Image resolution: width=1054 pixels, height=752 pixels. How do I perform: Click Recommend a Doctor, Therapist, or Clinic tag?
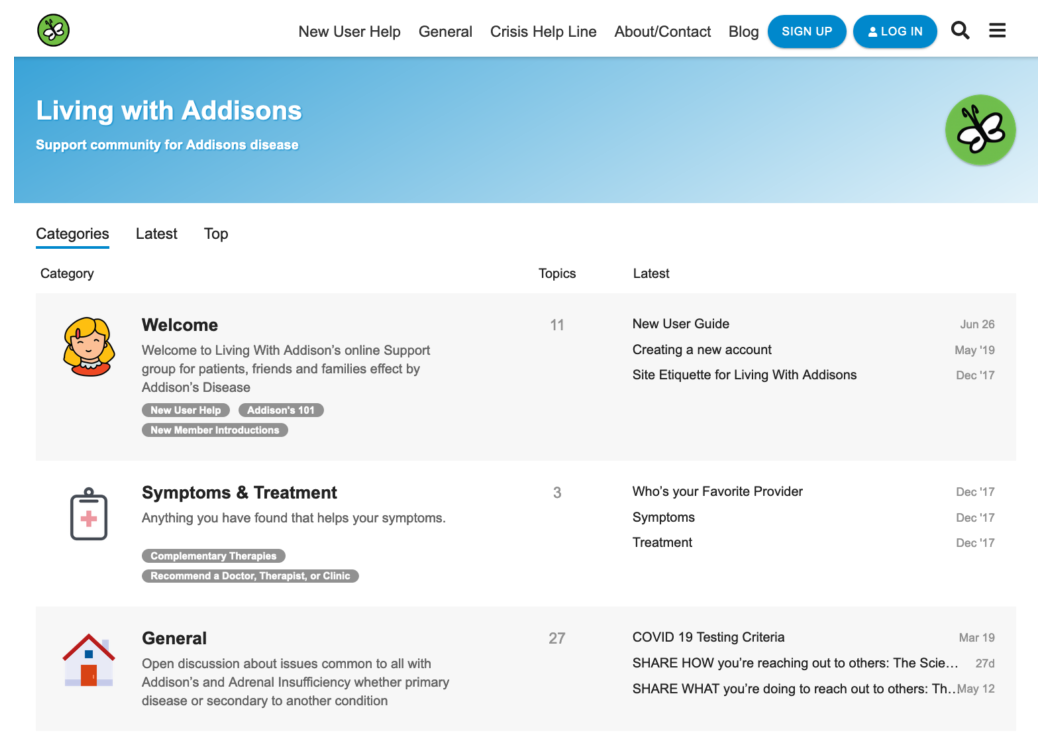250,576
